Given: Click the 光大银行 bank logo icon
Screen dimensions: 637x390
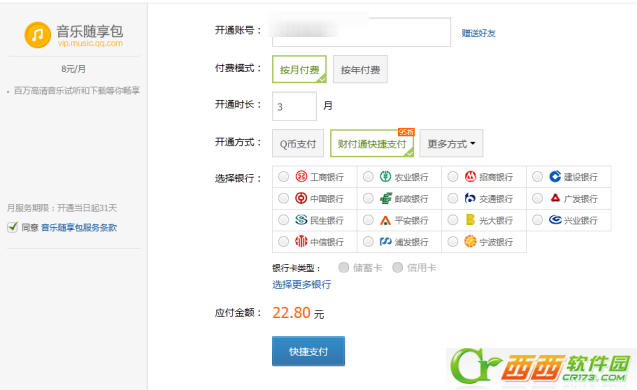Looking at the screenshot, I should tap(470, 220).
